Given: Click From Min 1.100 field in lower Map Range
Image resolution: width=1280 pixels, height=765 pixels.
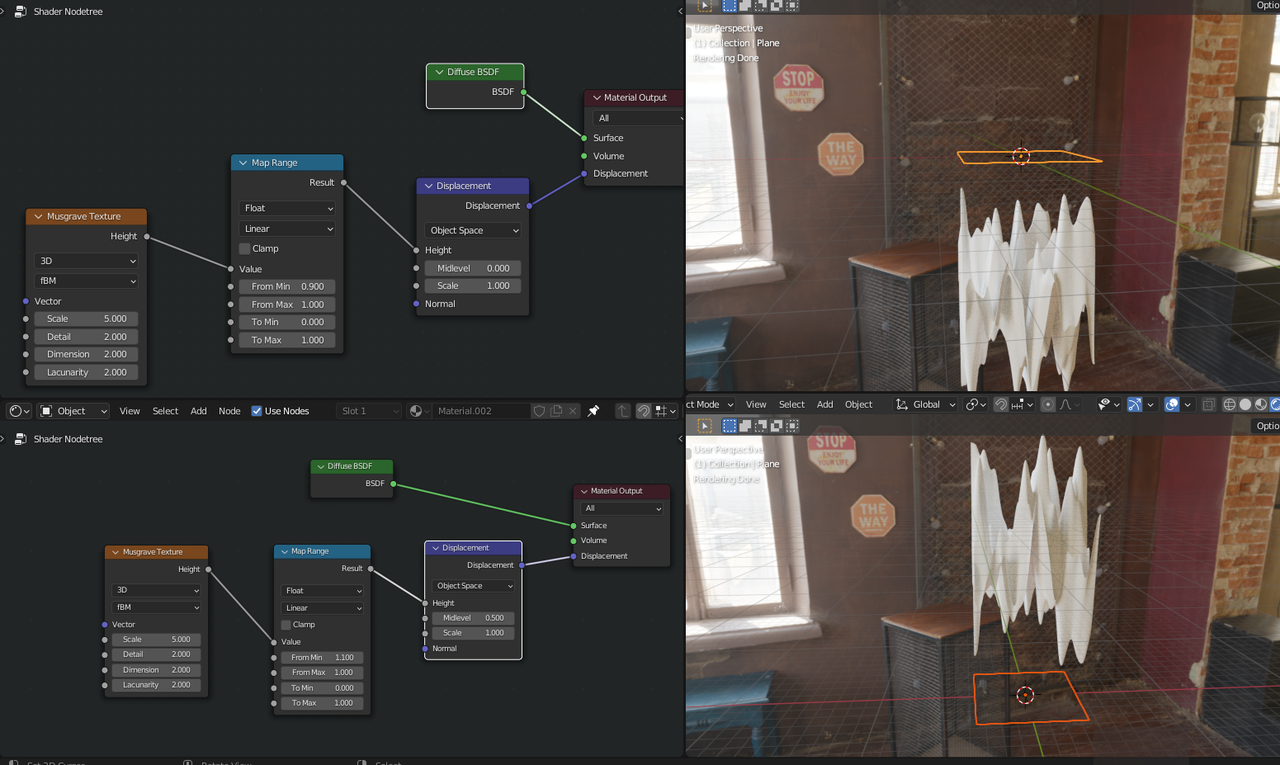Looking at the screenshot, I should 322,657.
